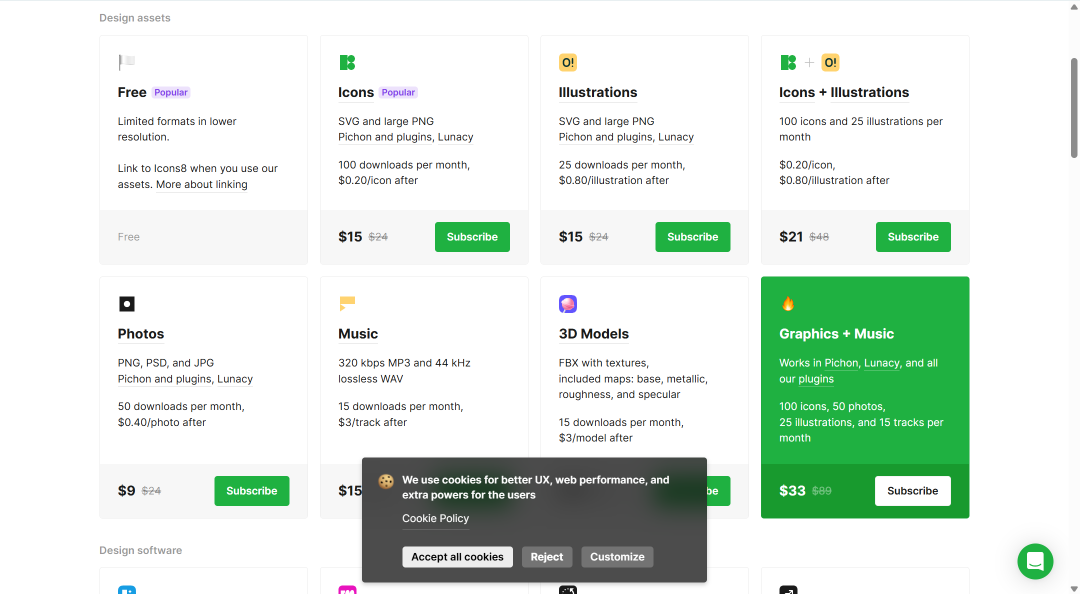Follow Lunacy link on Graphics + Music card
The width and height of the screenshot is (1080, 594).
(x=882, y=363)
